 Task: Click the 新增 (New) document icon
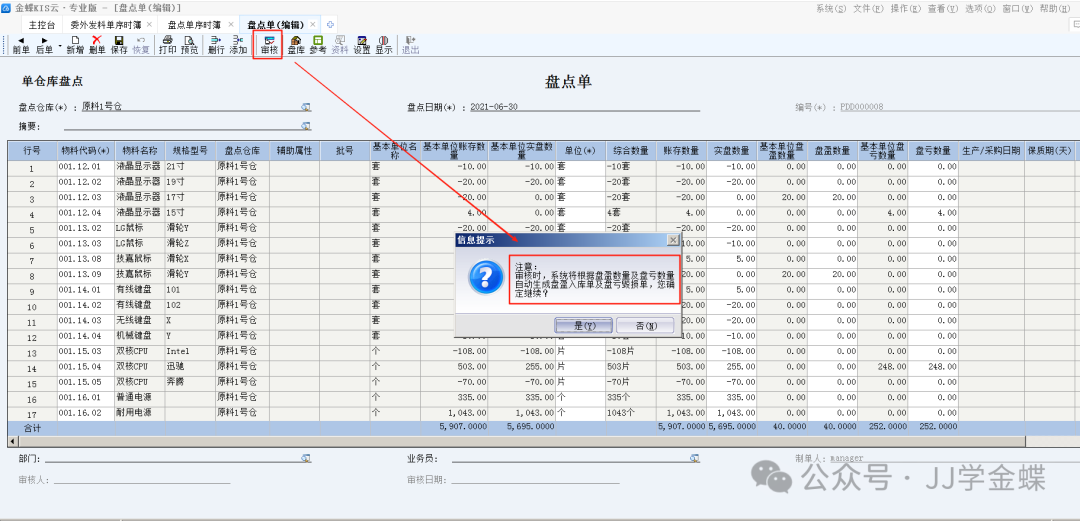75,44
